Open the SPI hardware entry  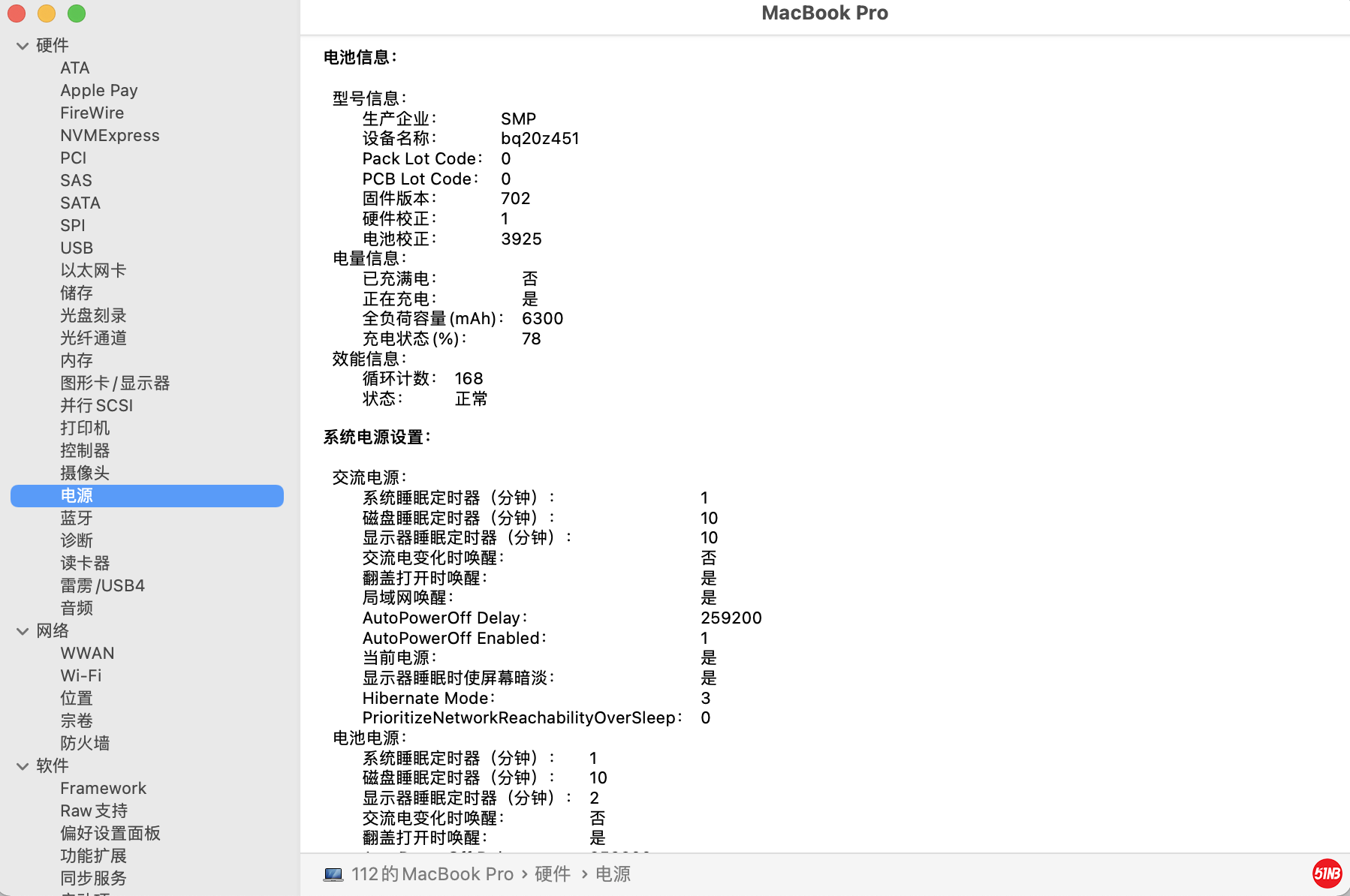click(x=73, y=226)
